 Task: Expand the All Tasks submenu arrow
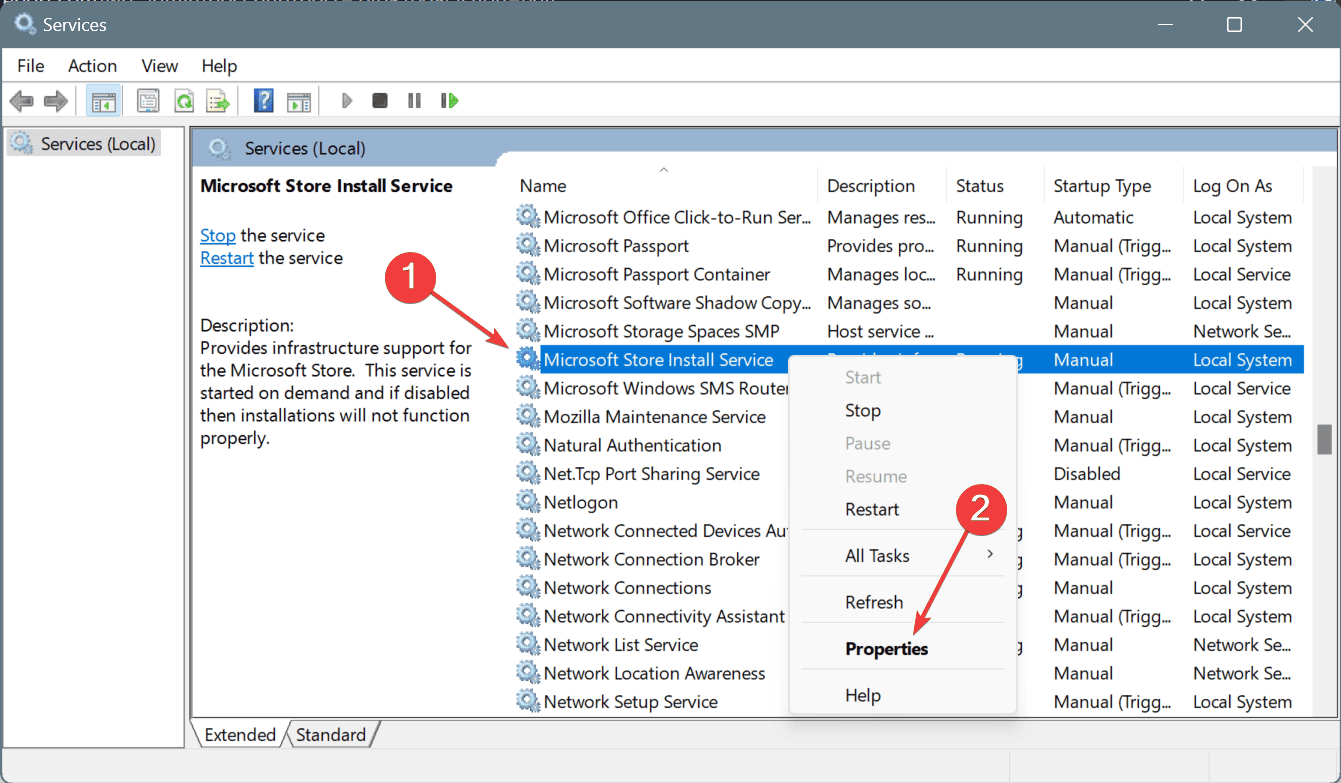pyautogui.click(x=990, y=555)
